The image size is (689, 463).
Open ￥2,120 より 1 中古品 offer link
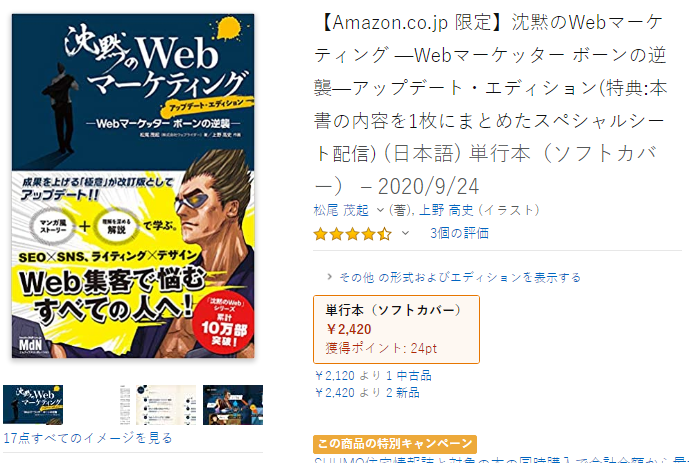tap(373, 376)
